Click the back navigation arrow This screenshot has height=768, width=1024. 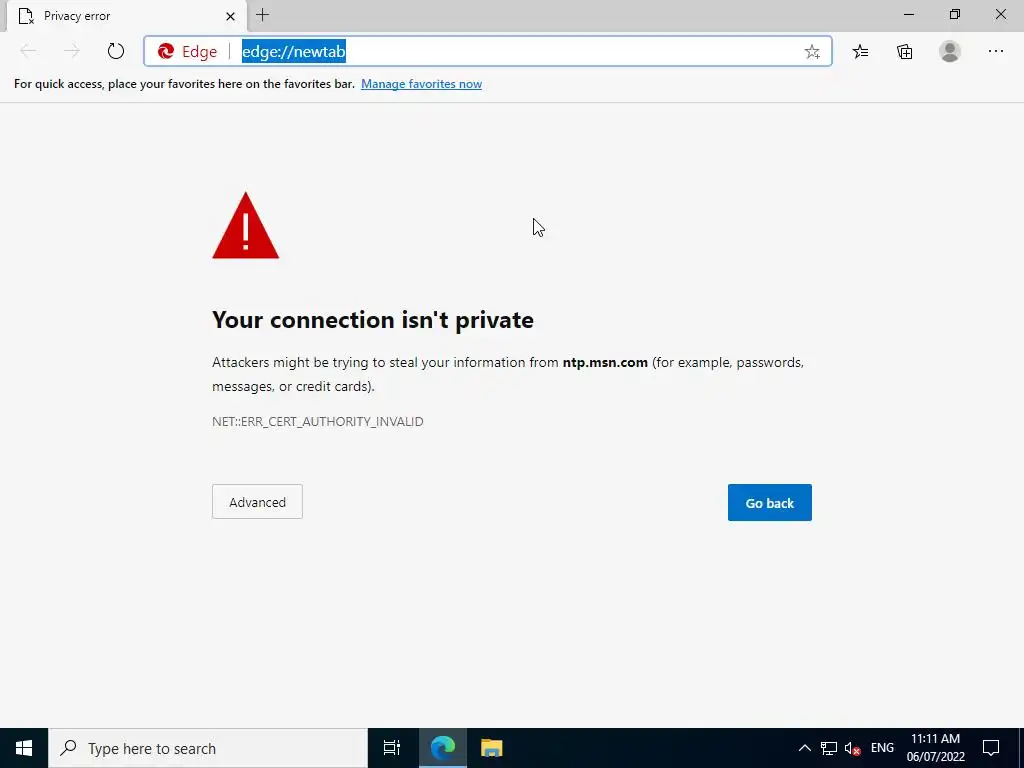(x=28, y=51)
